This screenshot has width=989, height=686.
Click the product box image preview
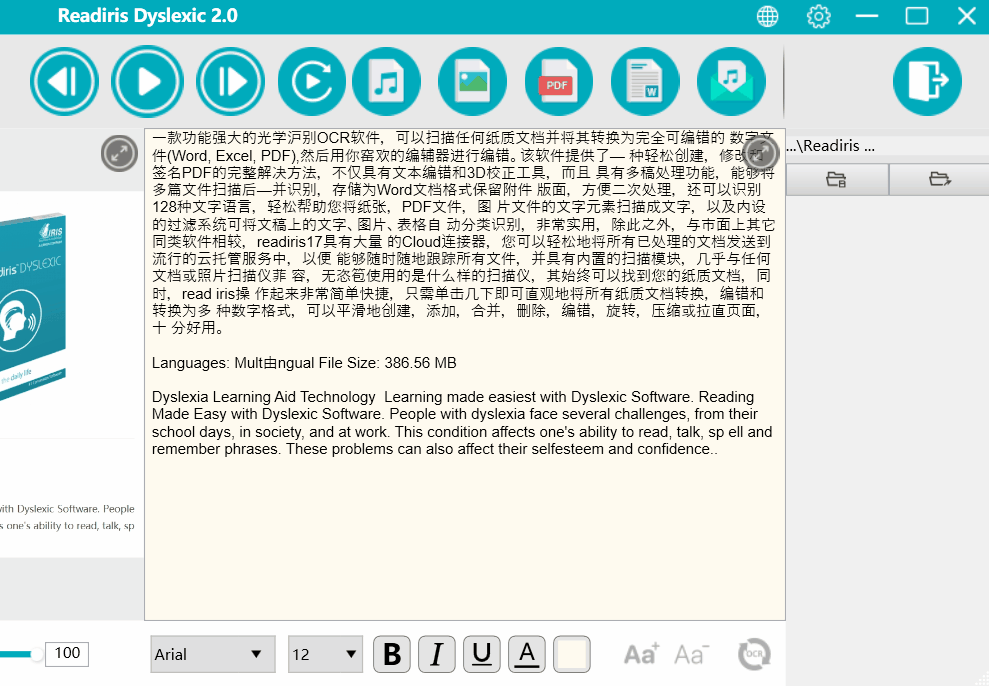tap(33, 306)
